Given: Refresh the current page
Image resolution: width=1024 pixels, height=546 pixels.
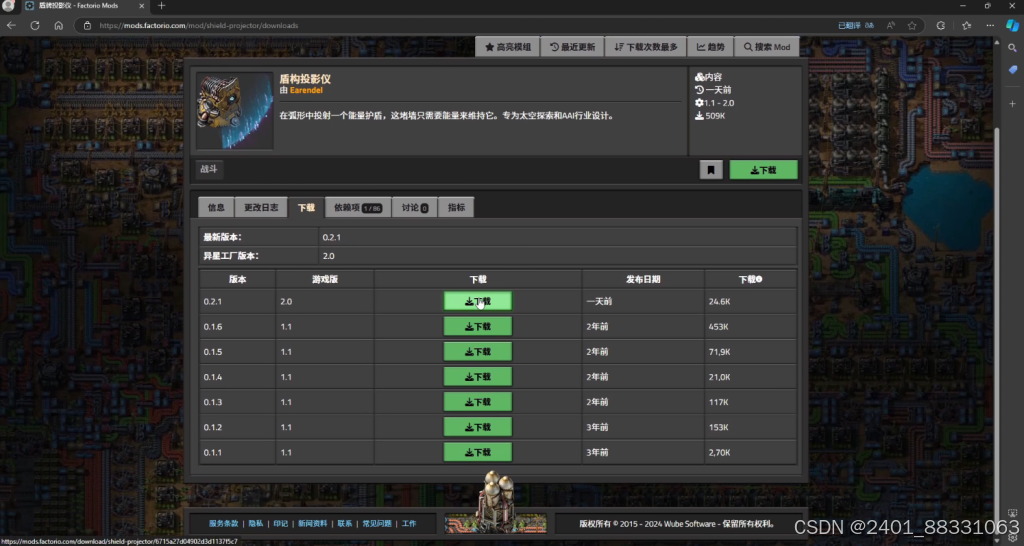Looking at the screenshot, I should tap(35, 25).
